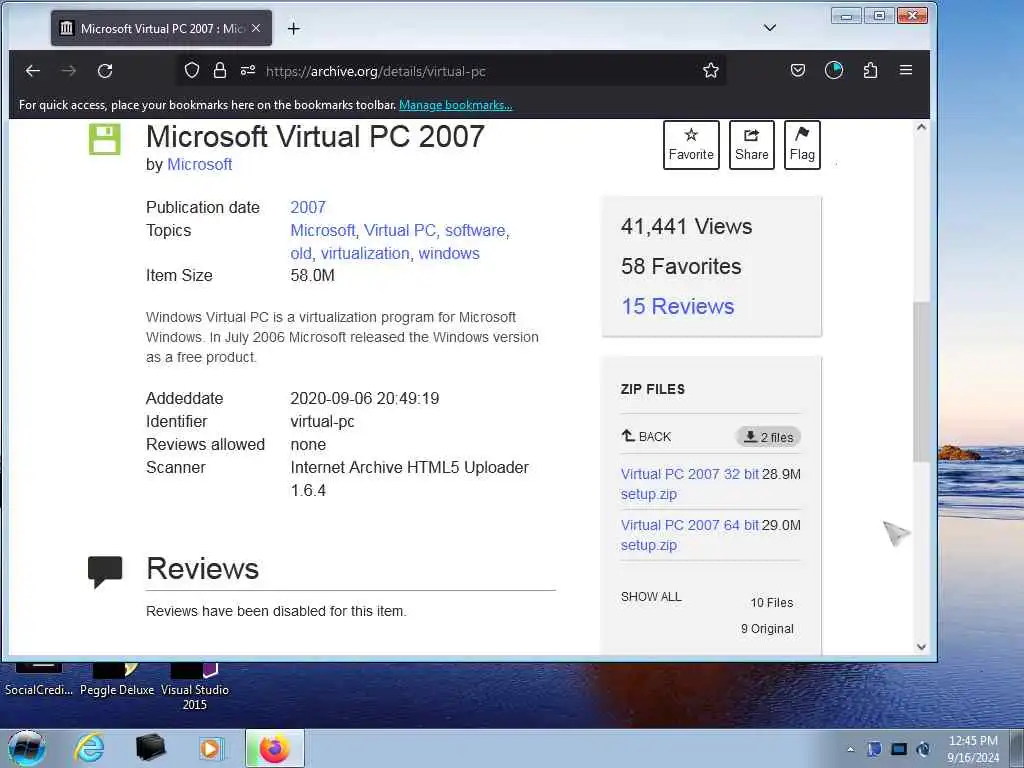
Task: Expand the list all tabs chevron
Action: tap(770, 28)
